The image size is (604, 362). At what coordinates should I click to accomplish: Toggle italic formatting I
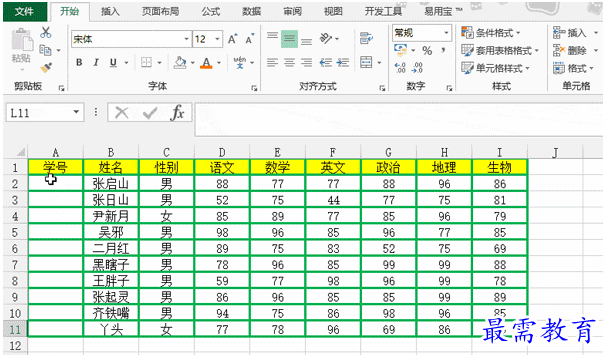pyautogui.click(x=96, y=62)
